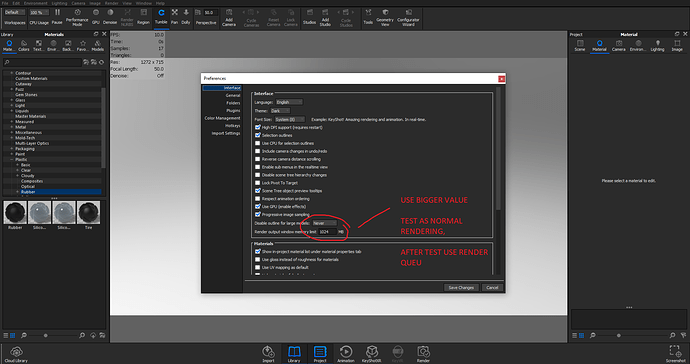
Task: Open the Hotkeys preferences category
Action: (233, 125)
